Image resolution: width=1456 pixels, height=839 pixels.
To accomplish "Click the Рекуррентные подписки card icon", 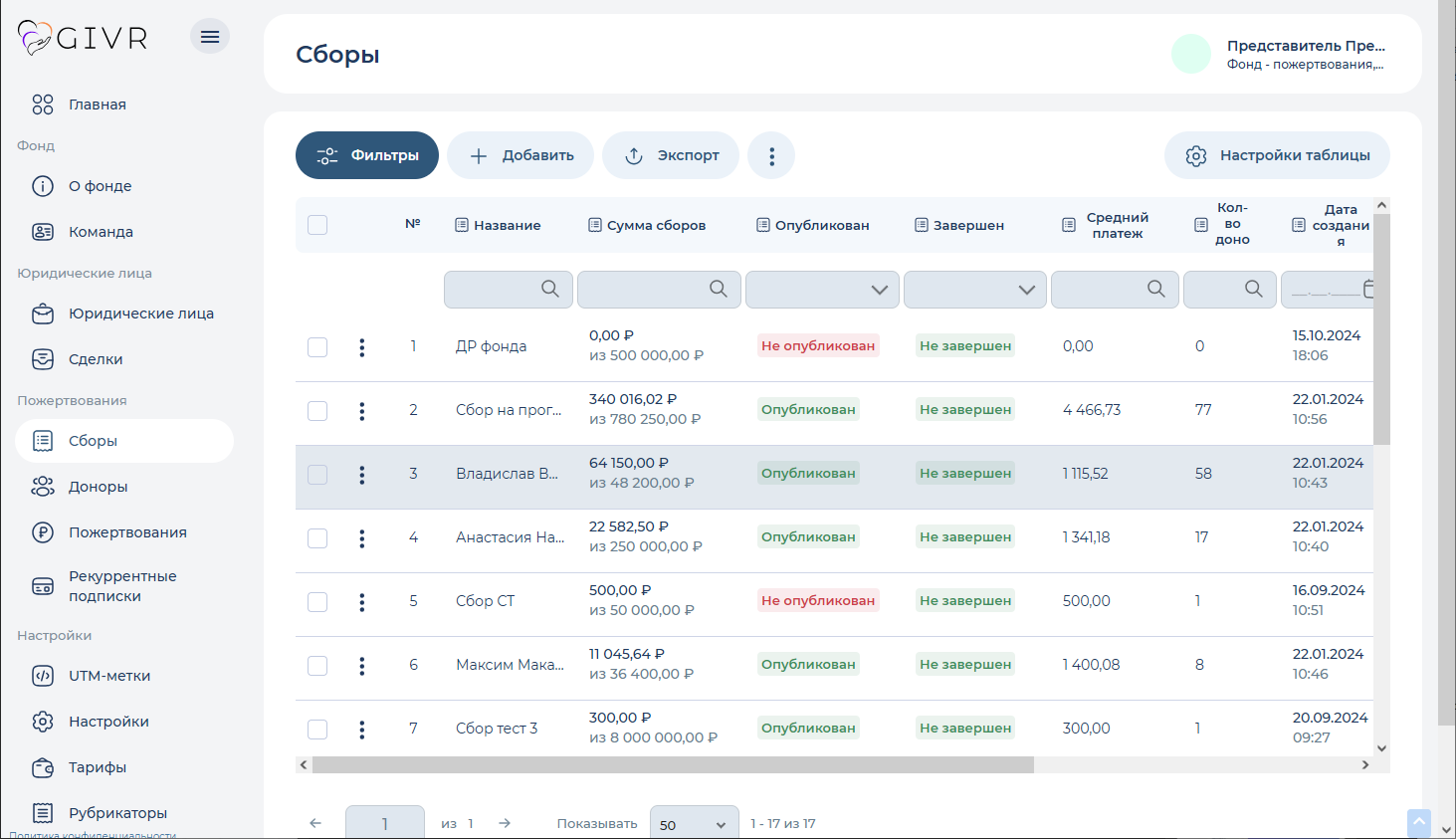I will tap(43, 586).
